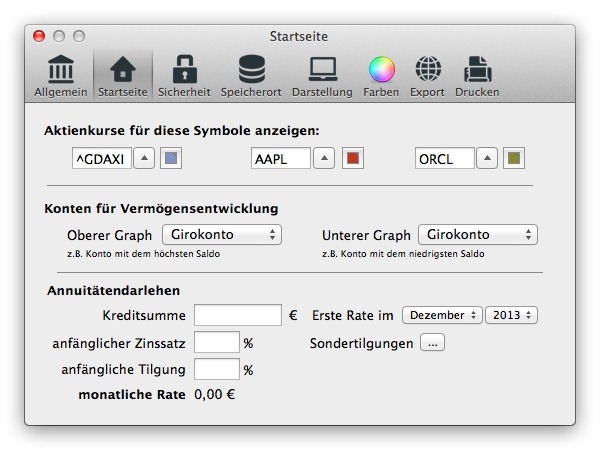Screen dimensions: 600x450
Task: Switch to Darstellung laptop pane
Action: click(x=322, y=76)
